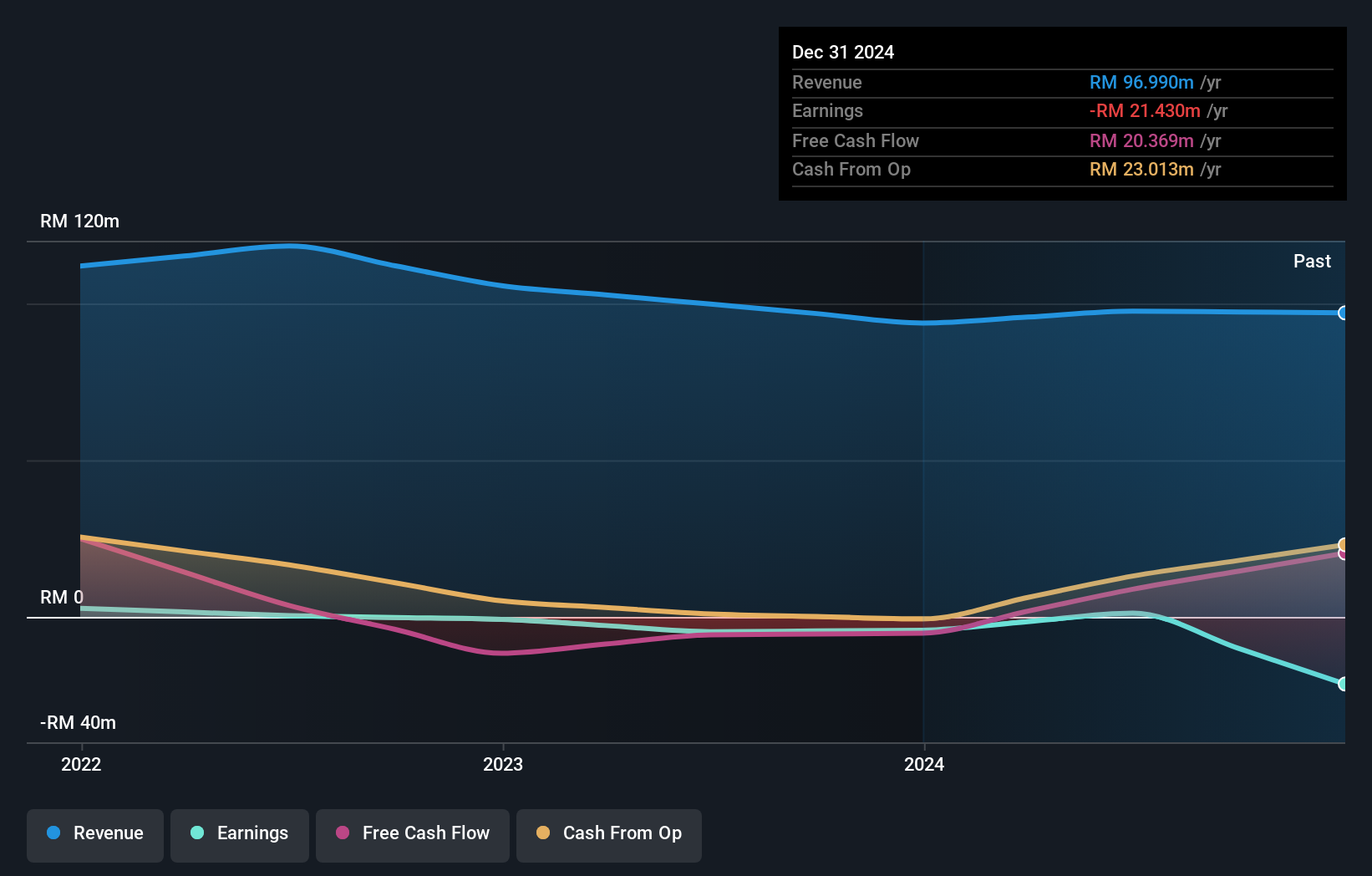Click the Dec 31 2024 tooltip header
This screenshot has width=1372, height=876.
pos(843,52)
